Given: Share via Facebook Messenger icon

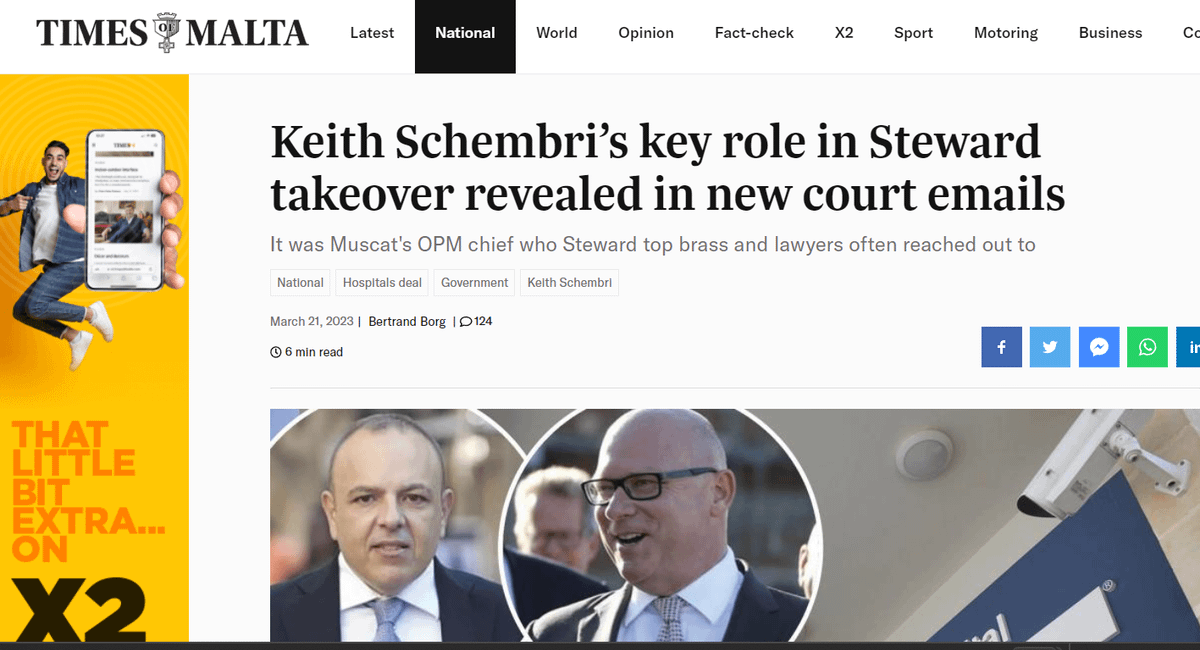Looking at the screenshot, I should 1099,347.
